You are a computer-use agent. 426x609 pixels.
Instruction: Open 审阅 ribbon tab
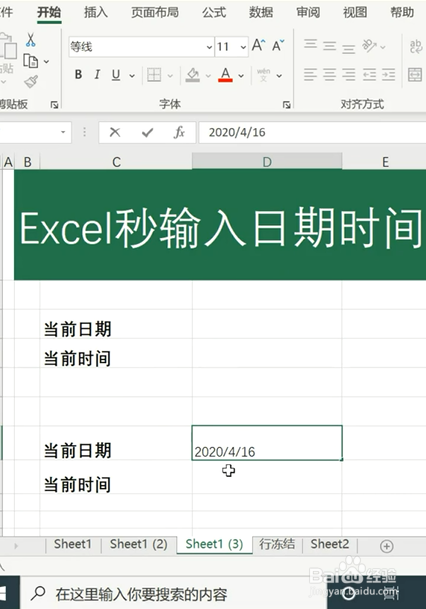click(x=308, y=12)
